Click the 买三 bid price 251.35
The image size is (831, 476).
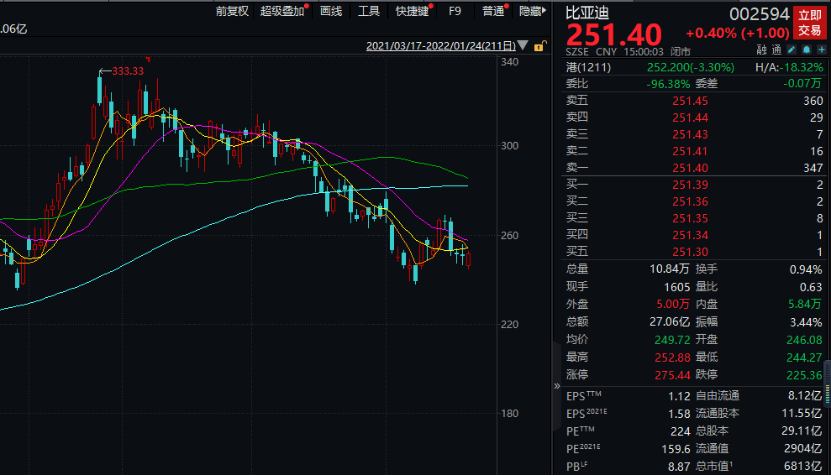690,218
